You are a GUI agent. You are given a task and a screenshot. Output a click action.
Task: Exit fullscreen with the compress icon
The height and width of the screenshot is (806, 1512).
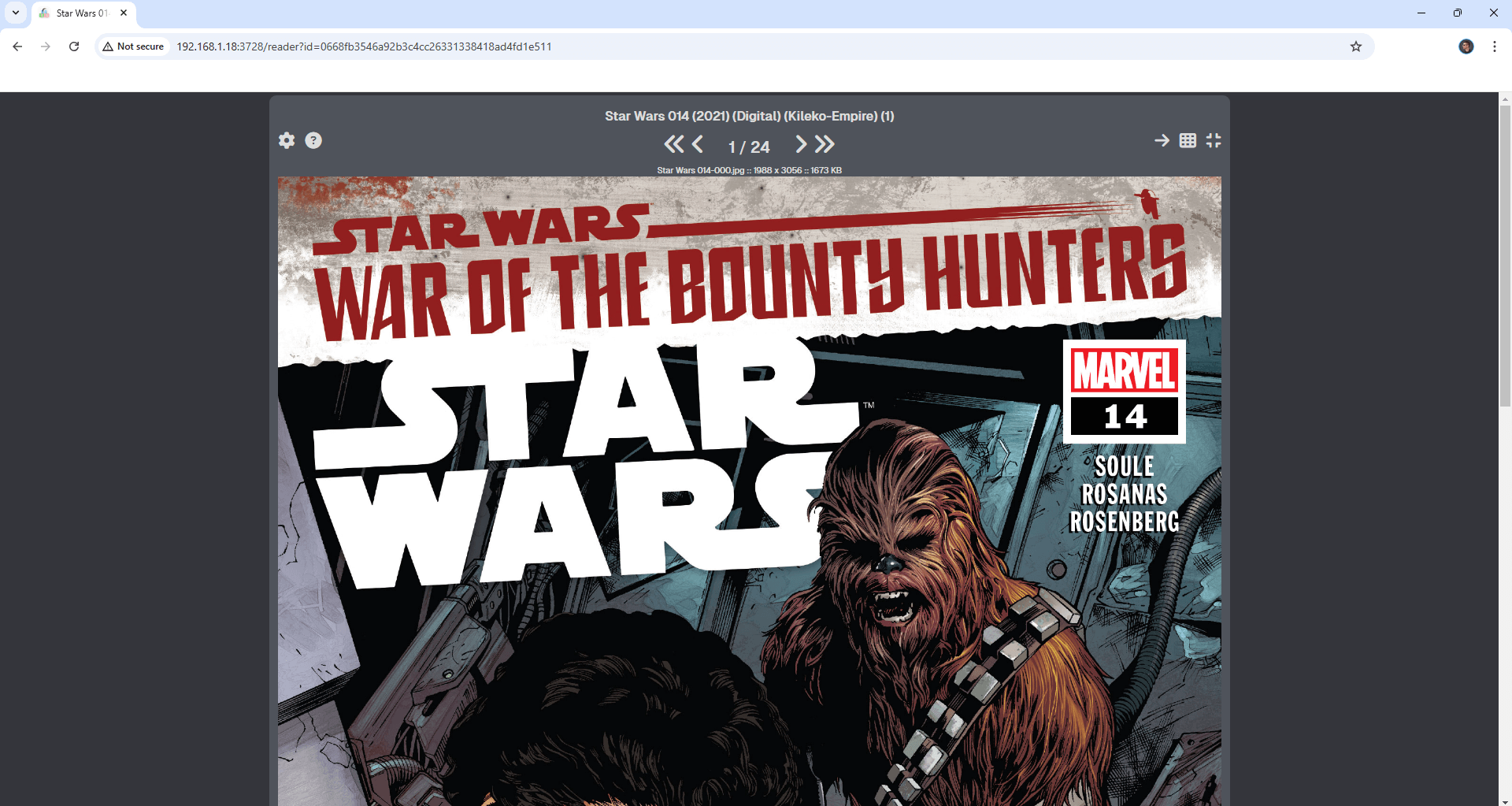[1214, 140]
